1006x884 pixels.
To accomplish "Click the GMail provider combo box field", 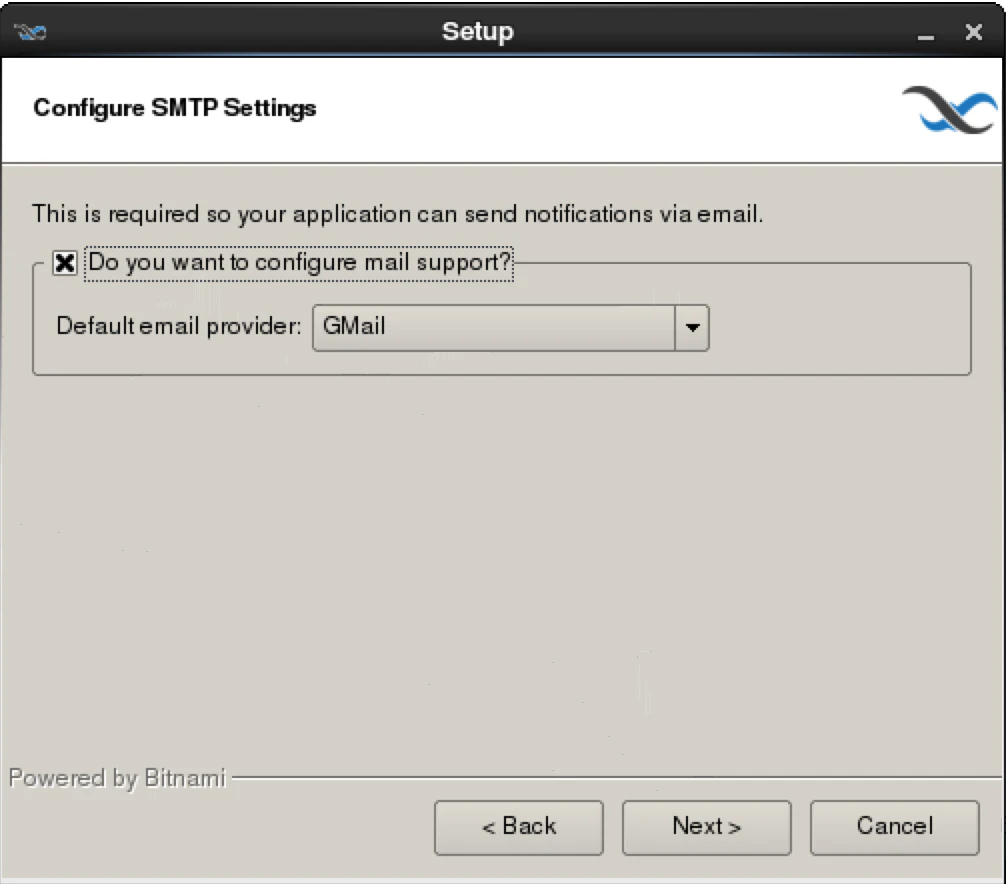I will 511,328.
